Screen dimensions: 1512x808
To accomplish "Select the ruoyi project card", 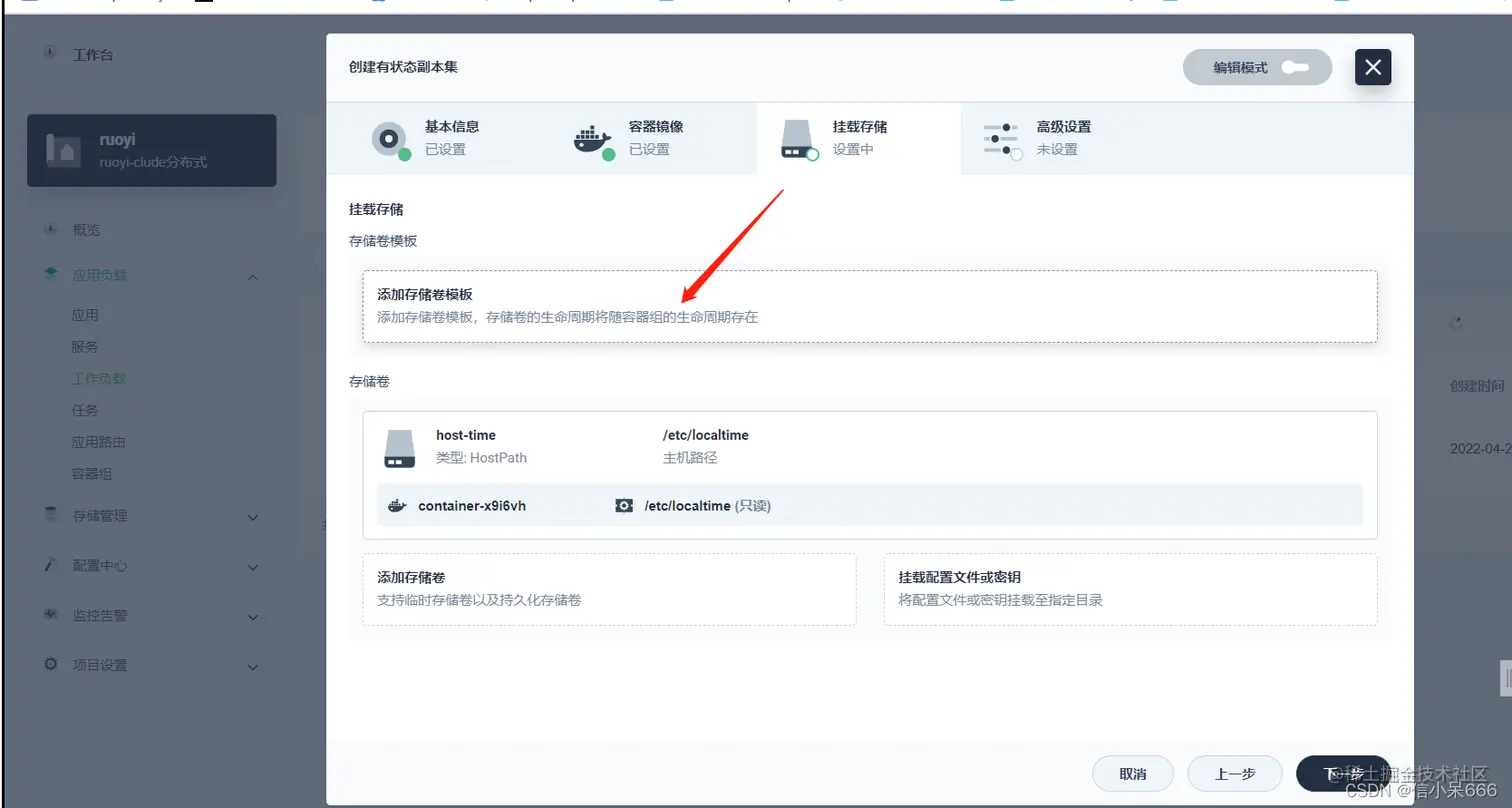I will tap(151, 150).
